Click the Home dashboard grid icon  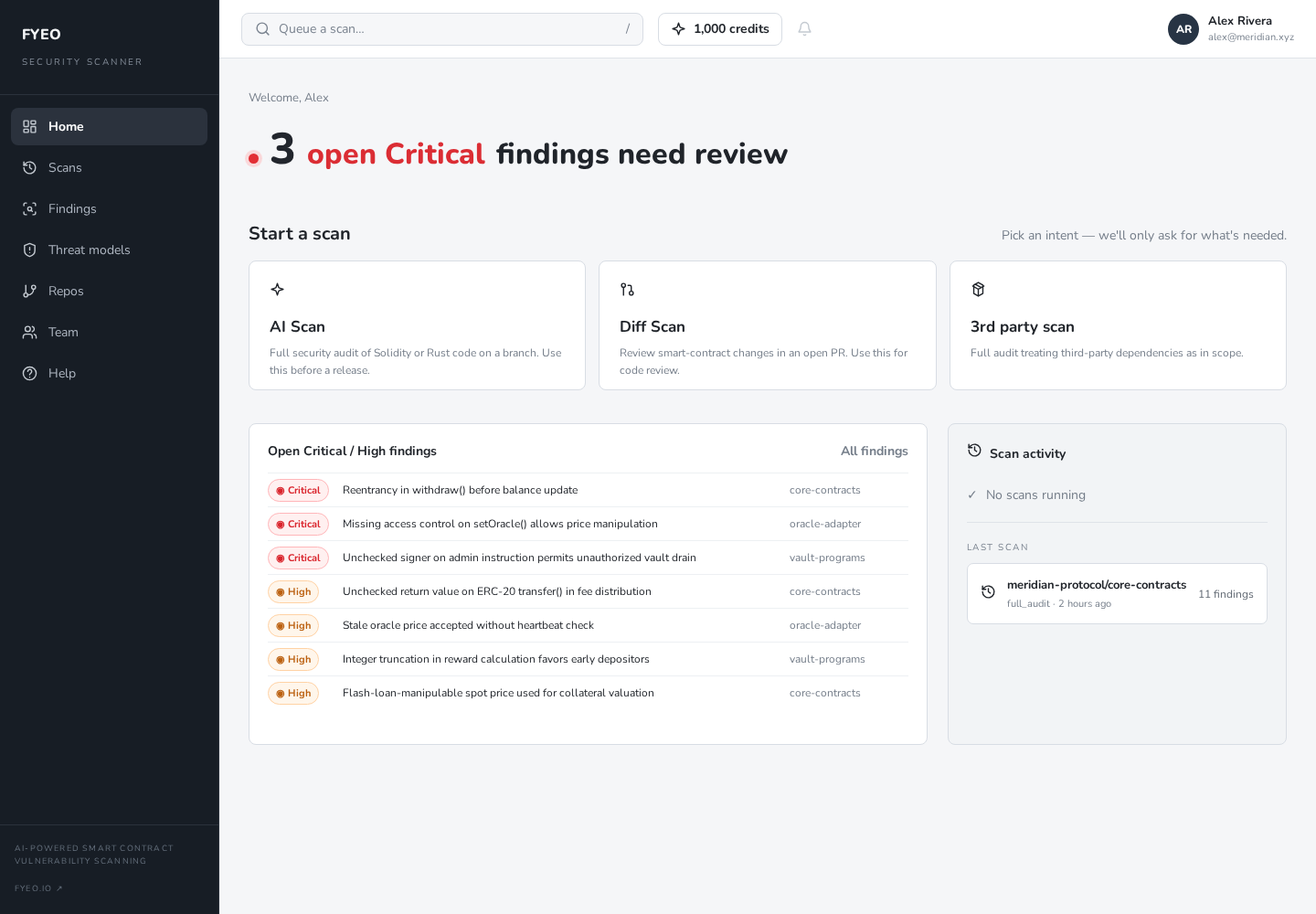pos(29,126)
